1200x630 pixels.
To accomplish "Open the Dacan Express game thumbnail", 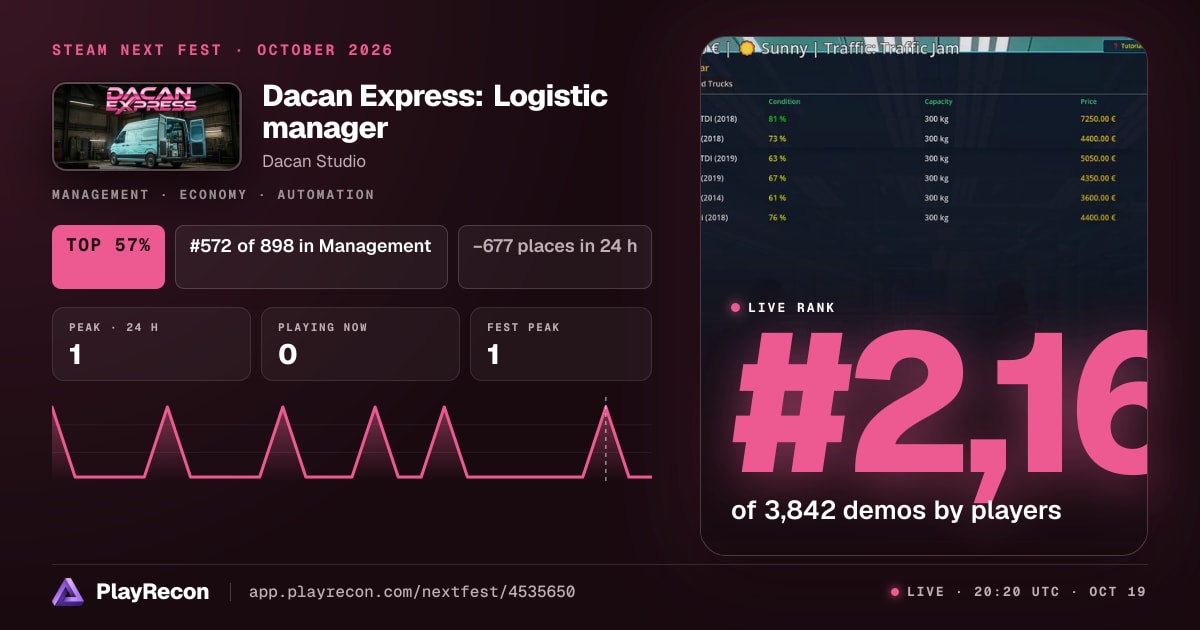I will (x=147, y=126).
